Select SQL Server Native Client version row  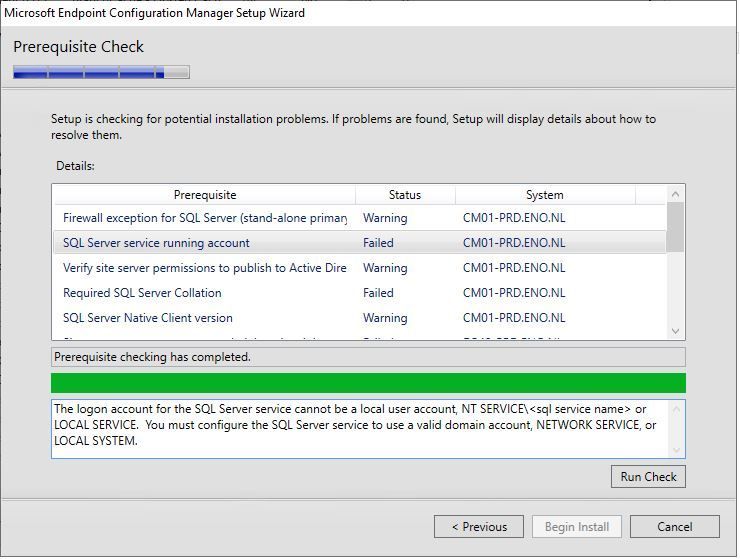point(360,318)
